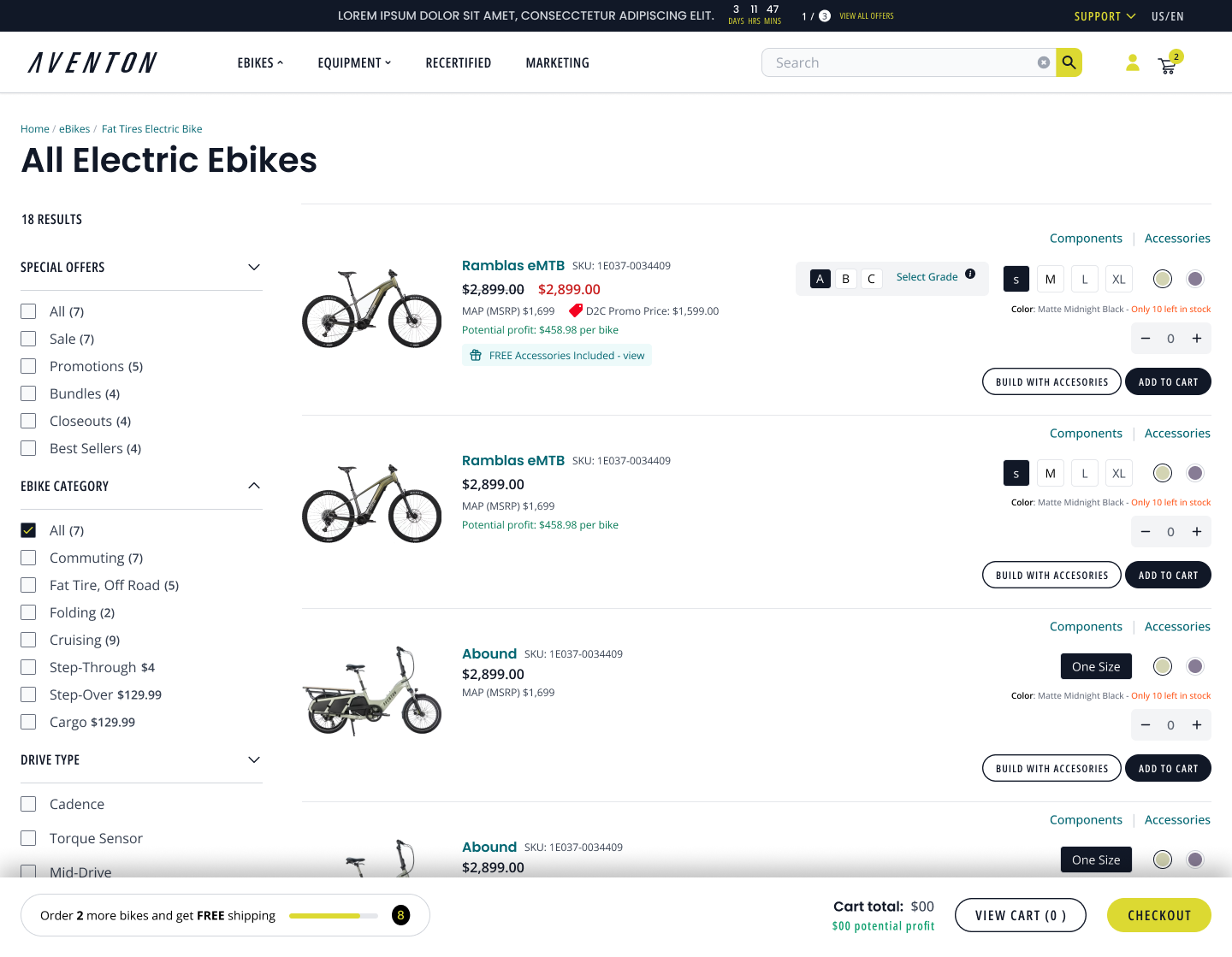This screenshot has height=957, width=1232.
Task: Click the gift icon for free accessories
Action: [476, 356]
